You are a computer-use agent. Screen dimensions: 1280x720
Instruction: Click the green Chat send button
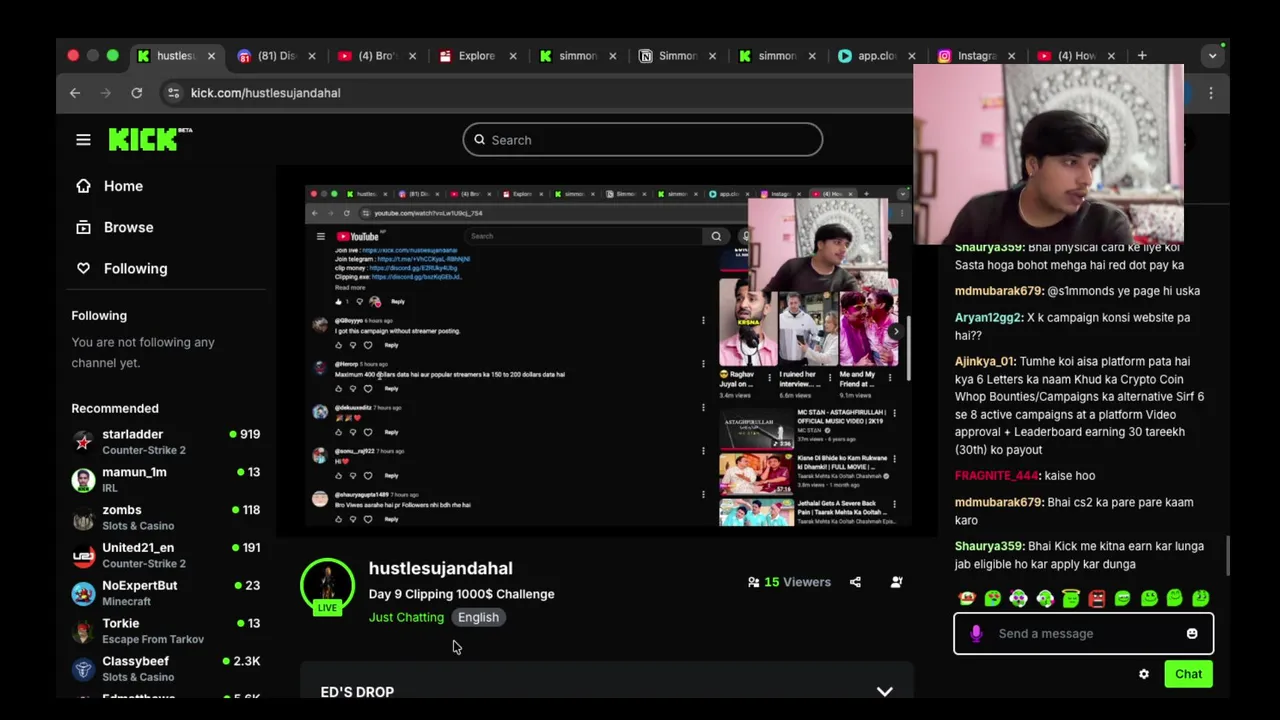pyautogui.click(x=1188, y=674)
